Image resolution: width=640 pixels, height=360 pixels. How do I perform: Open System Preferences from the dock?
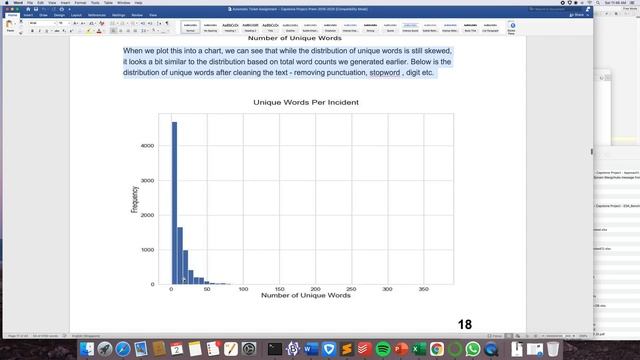coord(249,349)
